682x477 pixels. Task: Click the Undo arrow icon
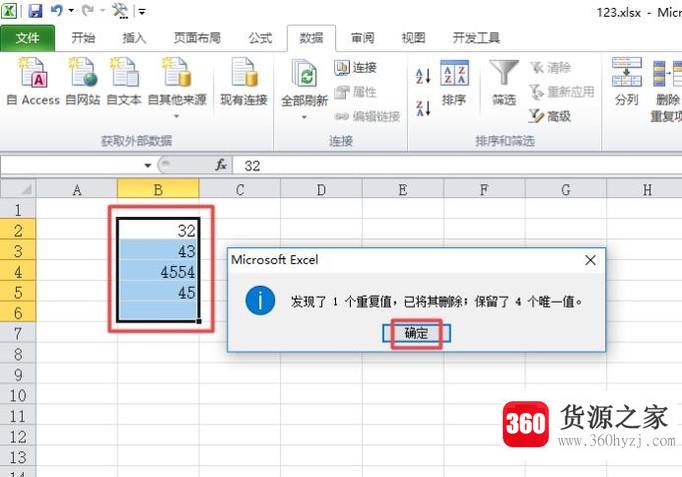coord(57,10)
